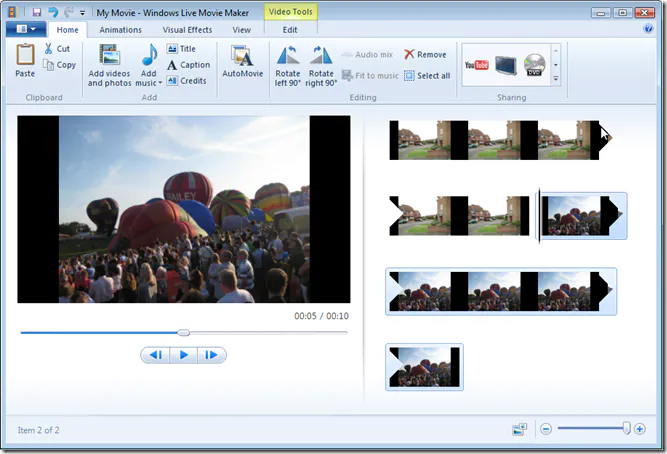The image size is (667, 454).
Task: Open the Animations tab
Action: point(120,30)
